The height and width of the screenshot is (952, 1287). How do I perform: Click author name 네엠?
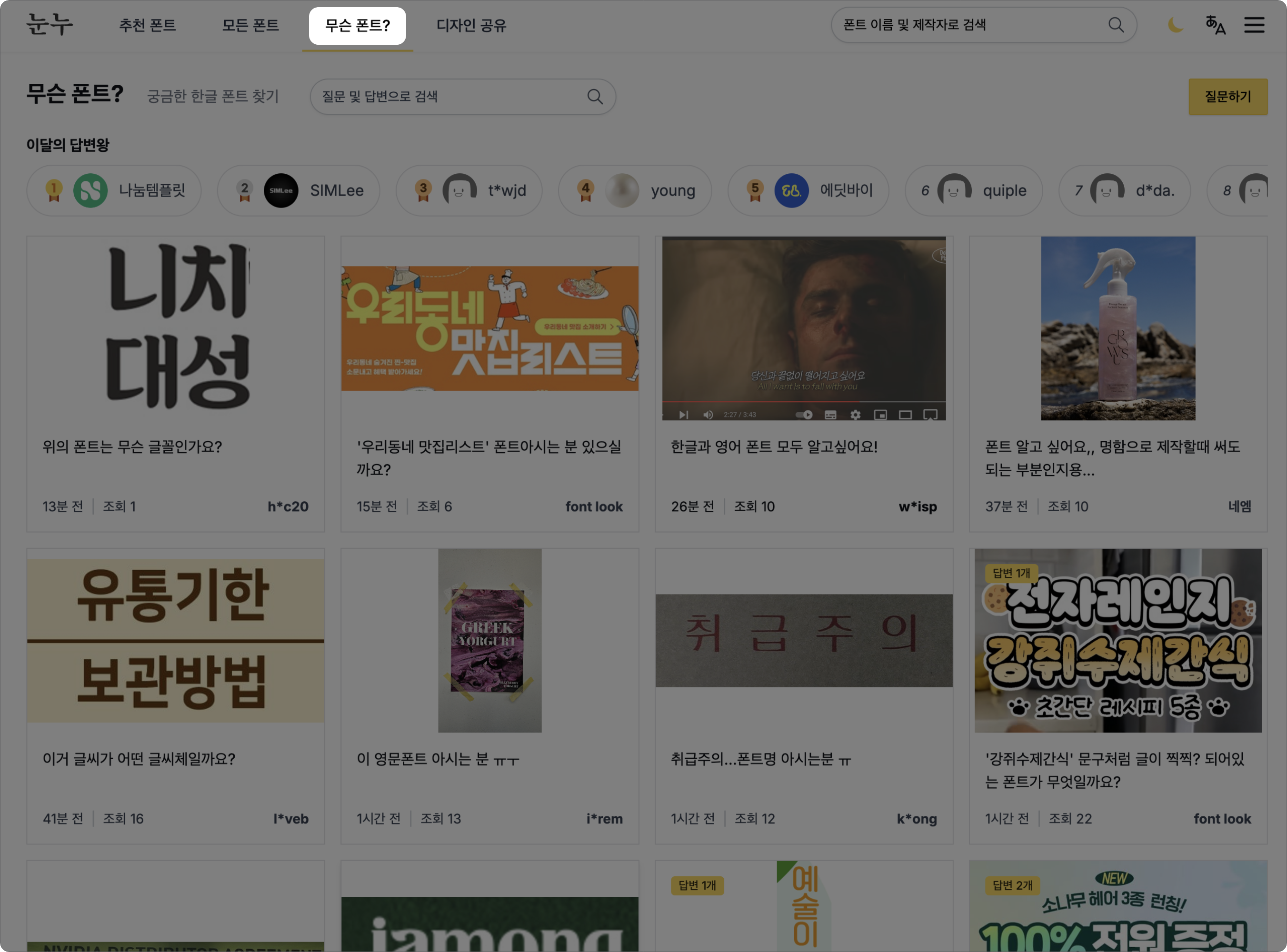coord(1240,506)
